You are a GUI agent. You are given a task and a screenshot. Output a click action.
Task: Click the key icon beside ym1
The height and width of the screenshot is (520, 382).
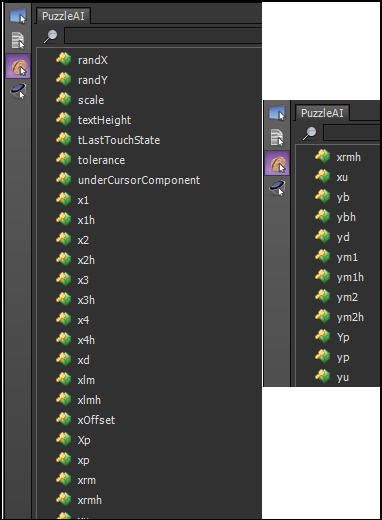(x=322, y=257)
